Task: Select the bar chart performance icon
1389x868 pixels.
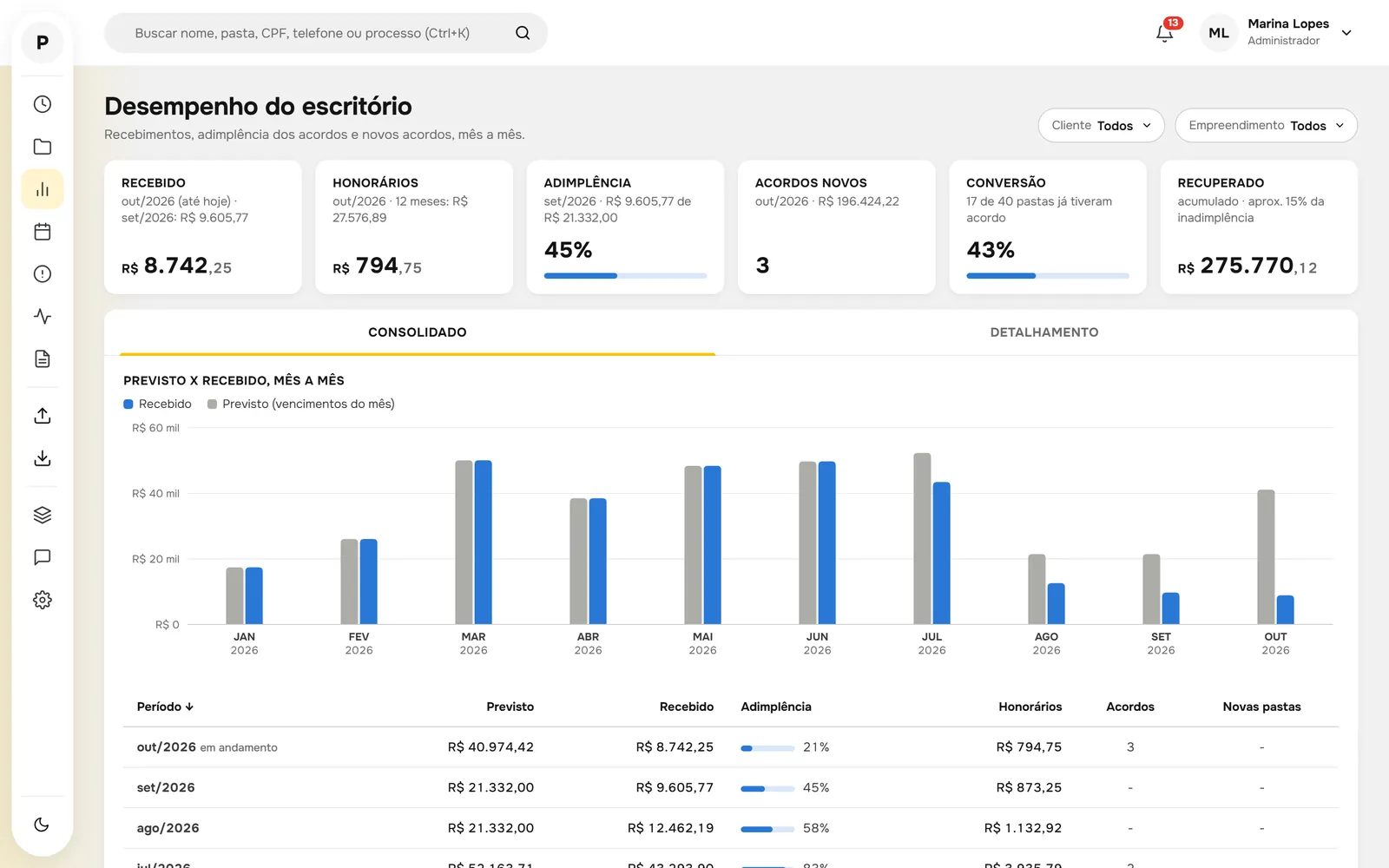Action: pyautogui.click(x=42, y=189)
